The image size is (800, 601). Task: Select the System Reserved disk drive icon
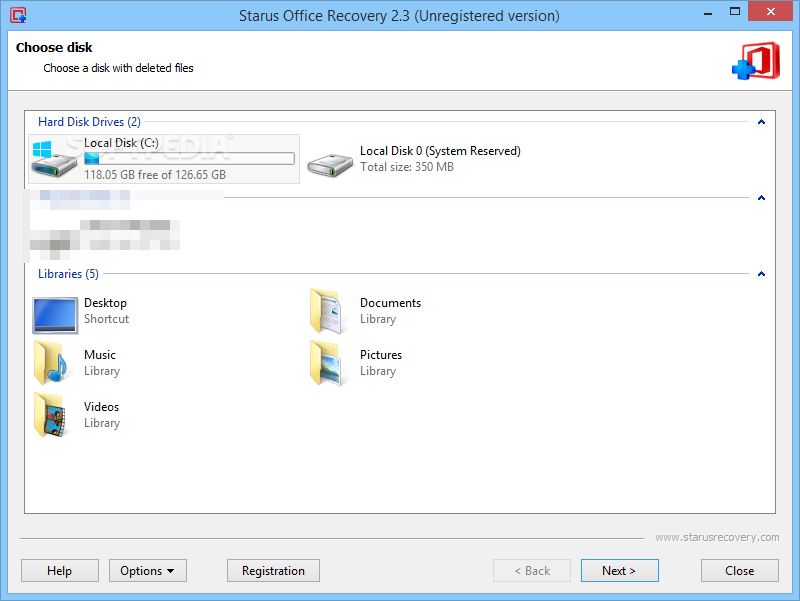330,165
